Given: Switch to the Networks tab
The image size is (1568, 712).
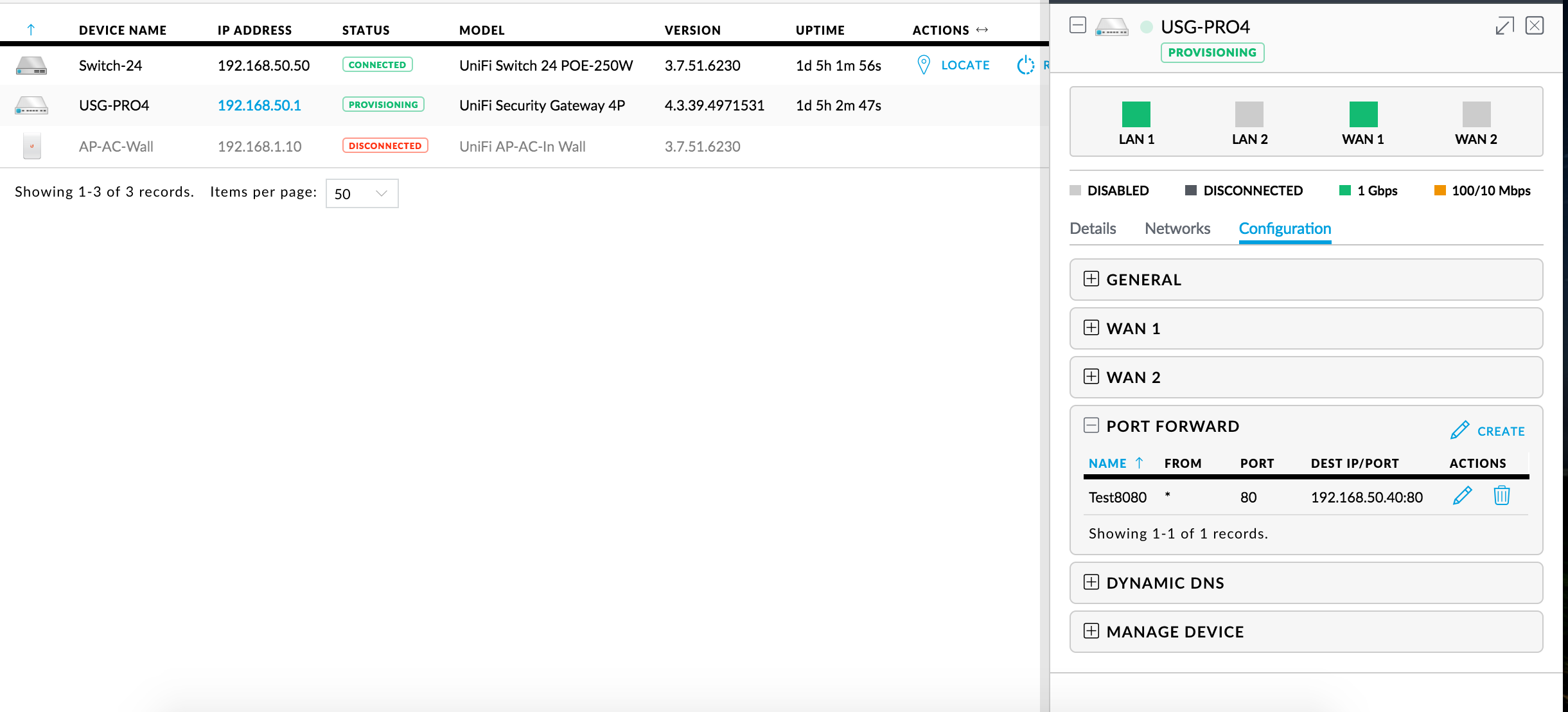Looking at the screenshot, I should click(1177, 229).
